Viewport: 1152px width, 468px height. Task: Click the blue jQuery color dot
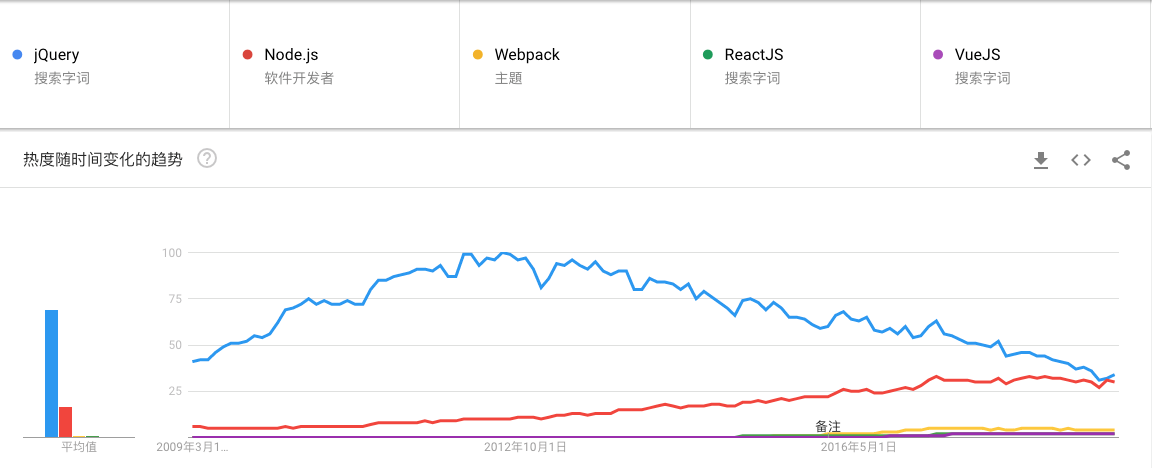pyautogui.click(x=17, y=55)
